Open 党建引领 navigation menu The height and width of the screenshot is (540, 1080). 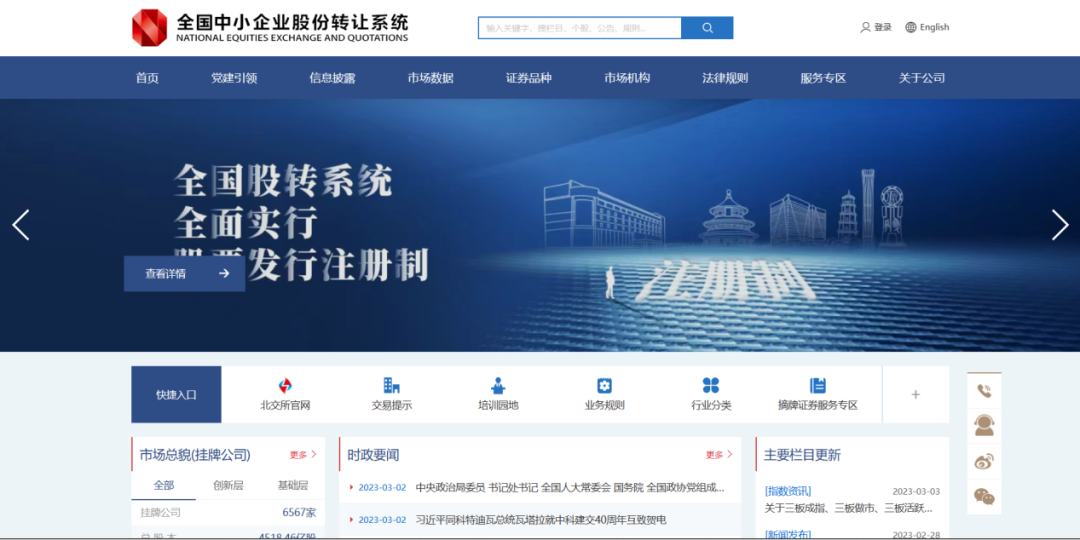point(234,78)
